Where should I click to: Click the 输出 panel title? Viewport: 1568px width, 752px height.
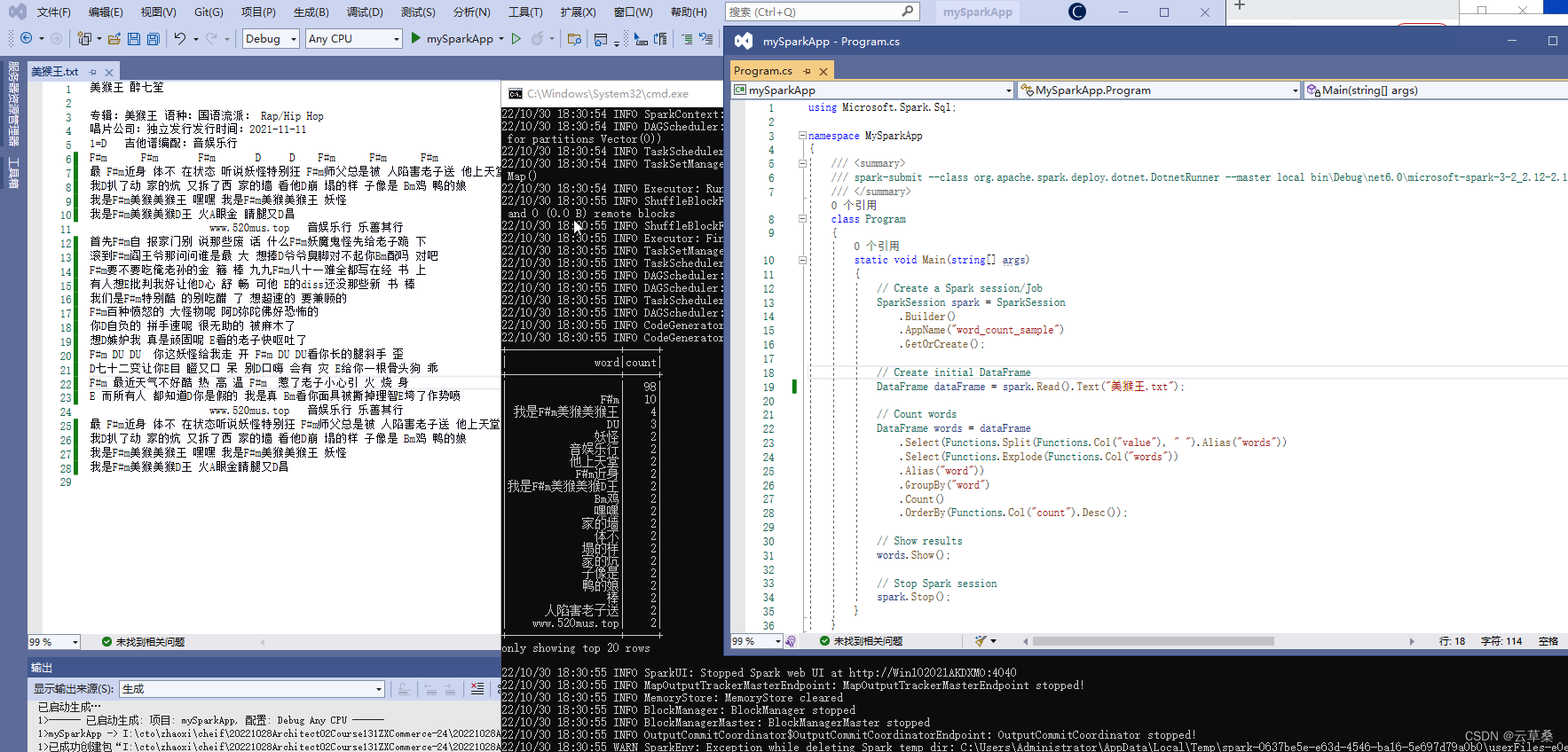click(x=42, y=668)
